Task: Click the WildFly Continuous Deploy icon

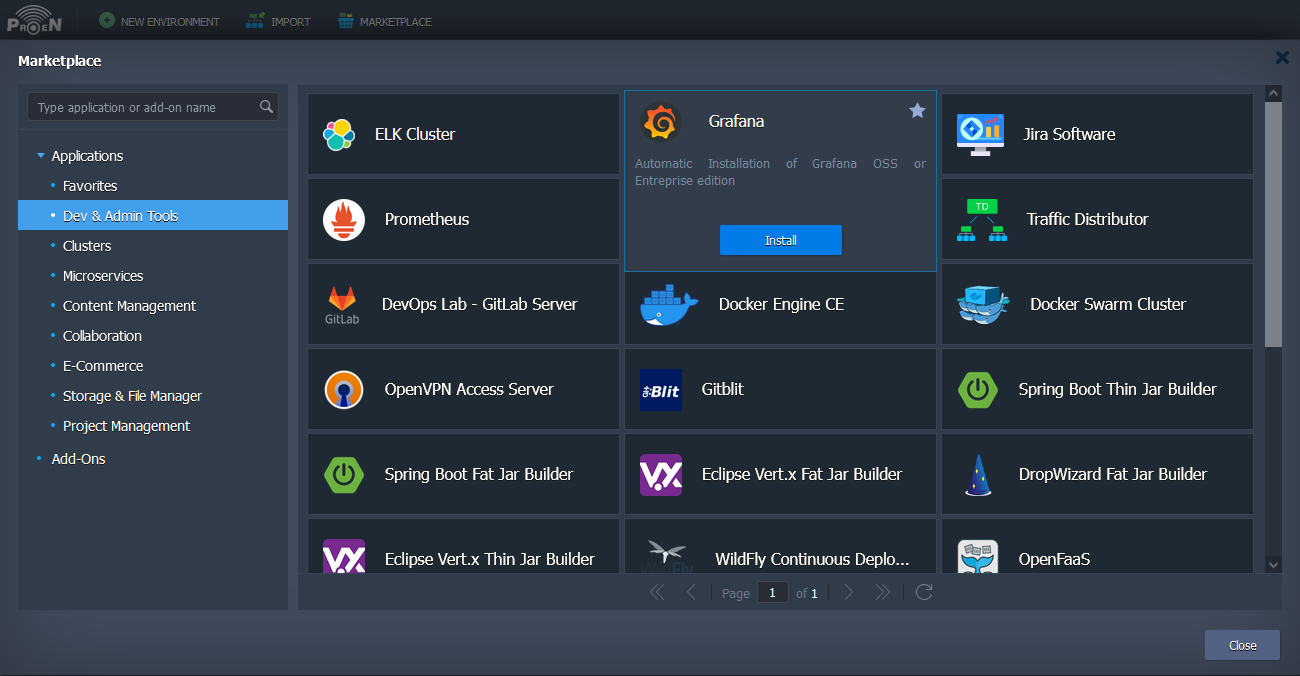Action: (666, 557)
